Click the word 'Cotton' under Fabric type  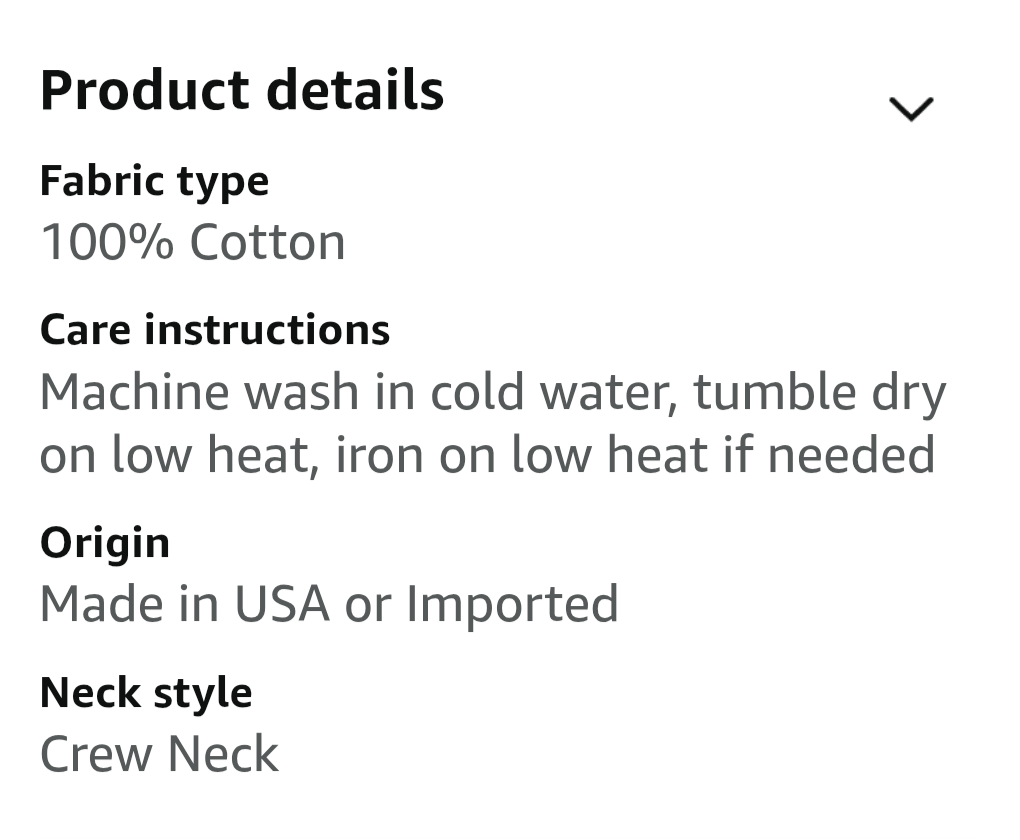pos(267,243)
